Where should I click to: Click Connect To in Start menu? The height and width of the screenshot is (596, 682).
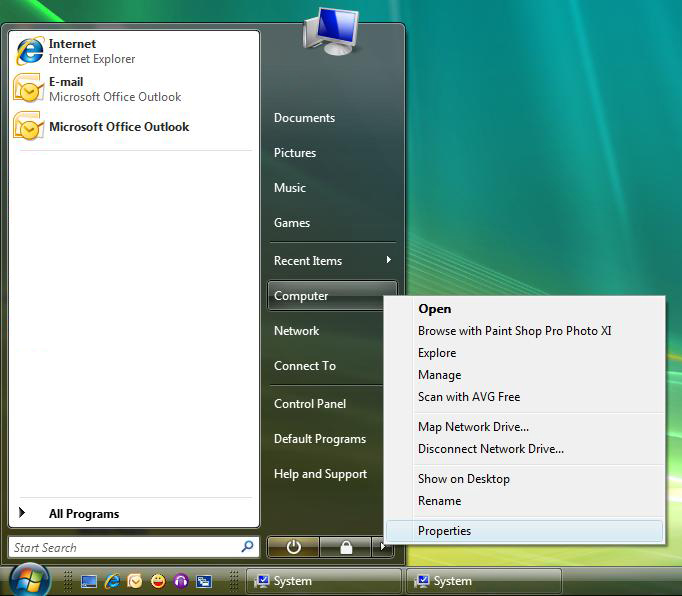305,366
